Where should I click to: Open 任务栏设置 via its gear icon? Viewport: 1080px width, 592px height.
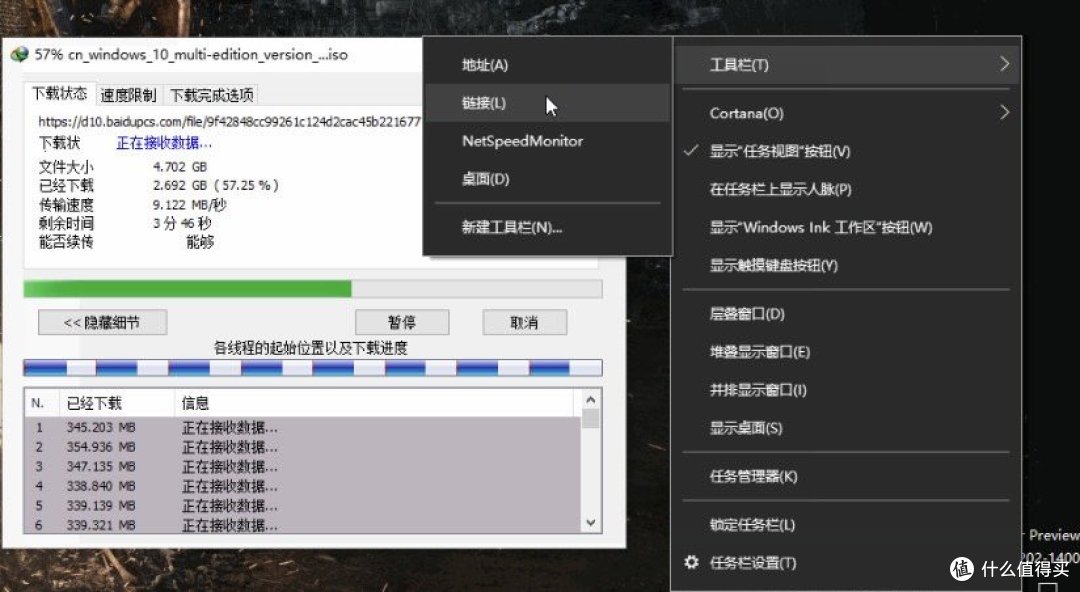click(690, 562)
